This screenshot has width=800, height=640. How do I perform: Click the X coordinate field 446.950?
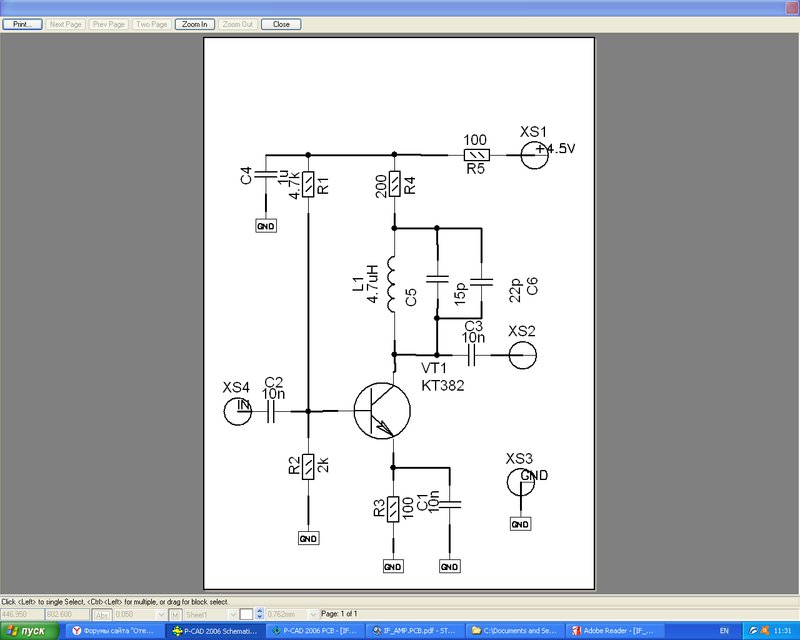tap(22, 614)
